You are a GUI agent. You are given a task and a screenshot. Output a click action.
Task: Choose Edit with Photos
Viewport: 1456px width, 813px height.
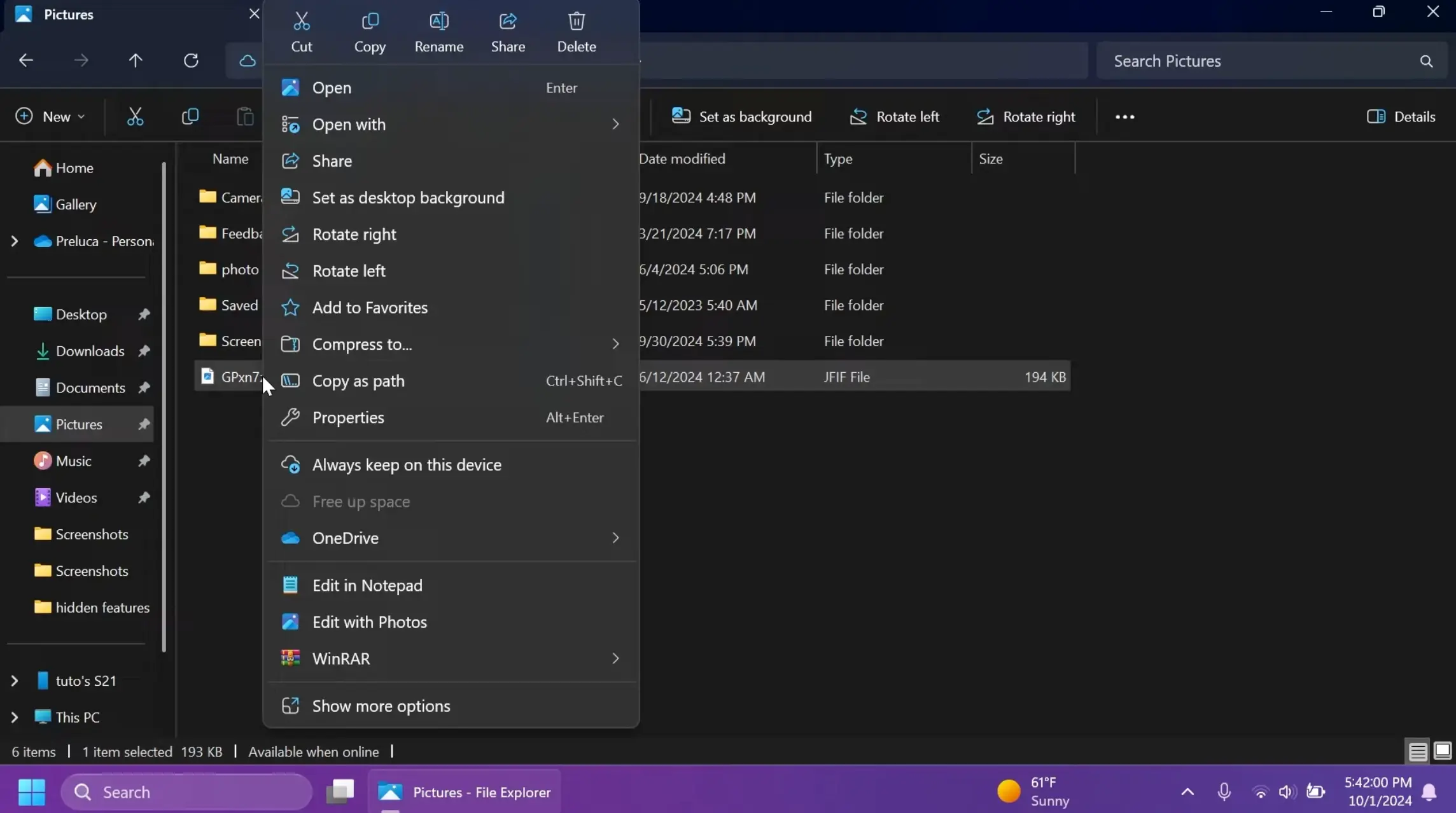coord(451,622)
